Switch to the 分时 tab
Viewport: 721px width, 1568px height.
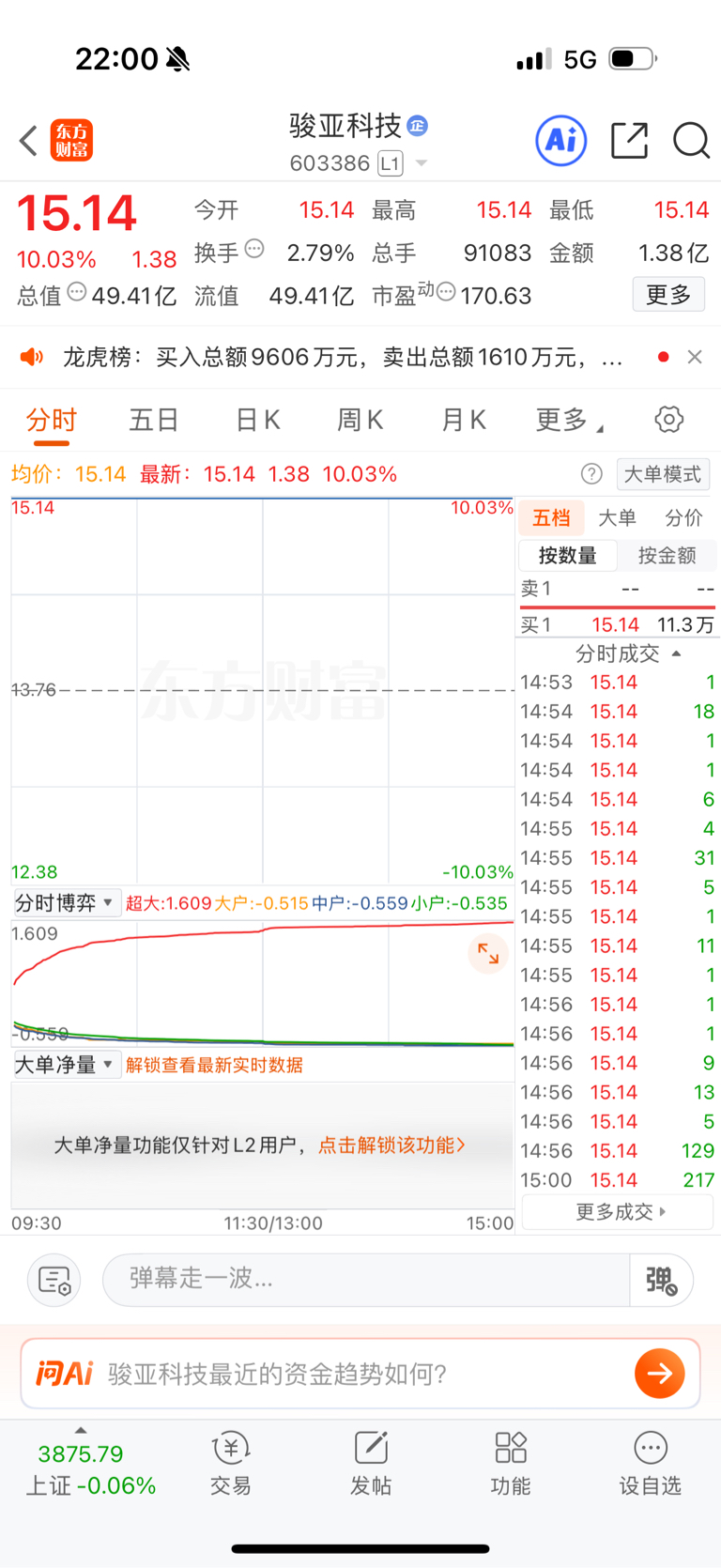click(52, 420)
